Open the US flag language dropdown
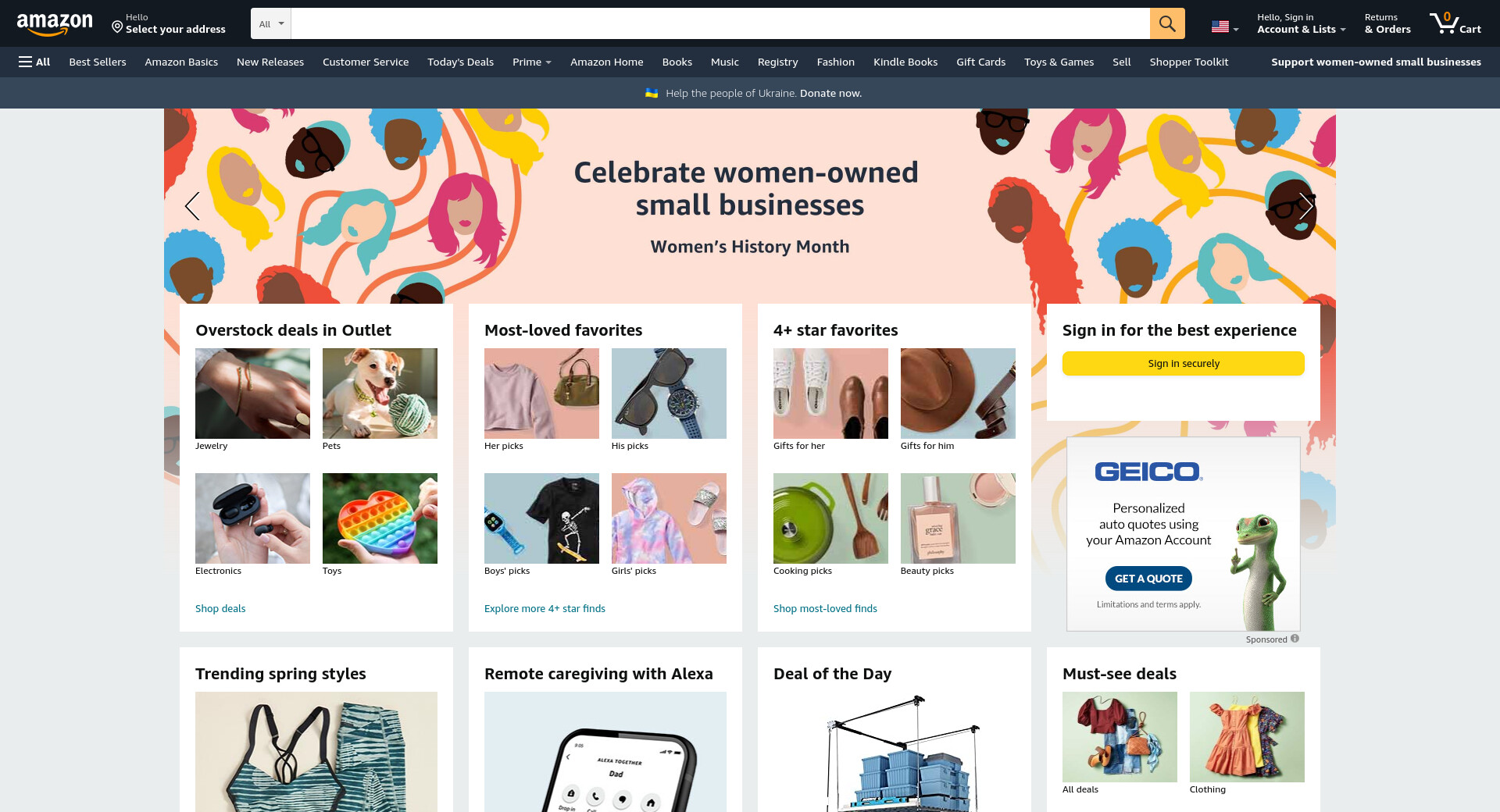 point(1225,27)
